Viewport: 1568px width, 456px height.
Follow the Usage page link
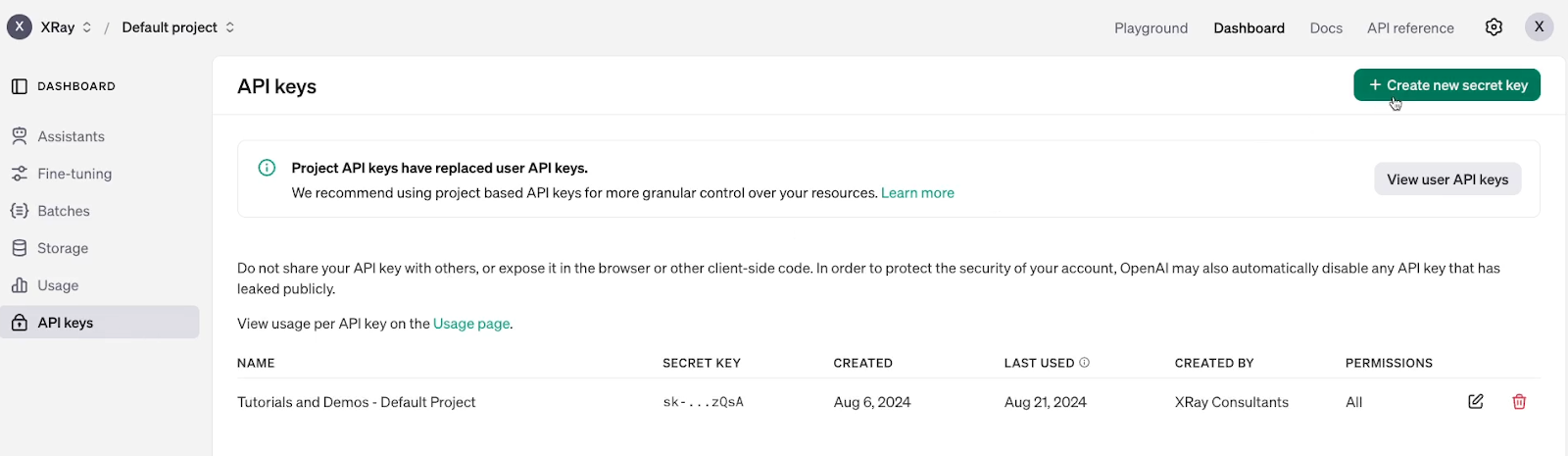tap(471, 324)
